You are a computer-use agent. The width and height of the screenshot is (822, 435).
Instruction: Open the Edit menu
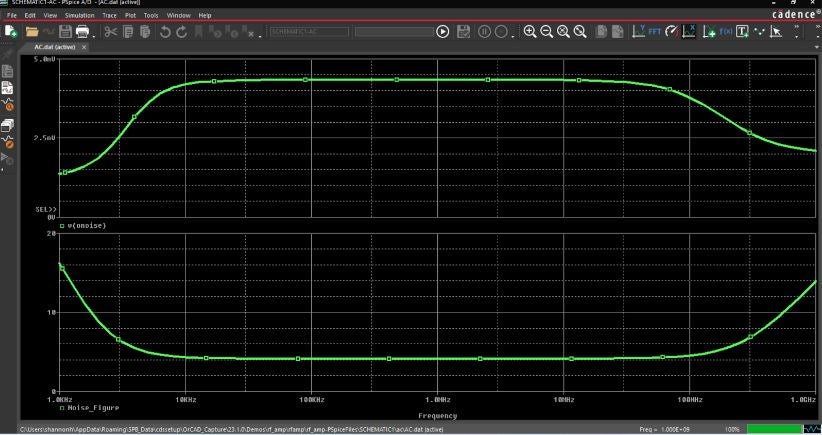[30, 16]
